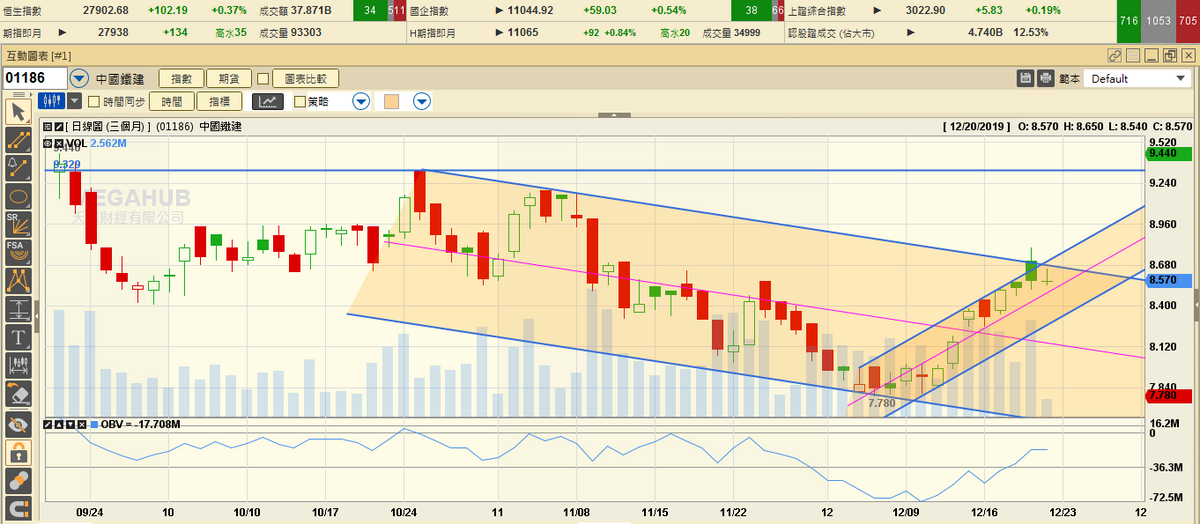The image size is (1200, 524).
Task: Click the 12/16 date axis label
Action: [984, 511]
